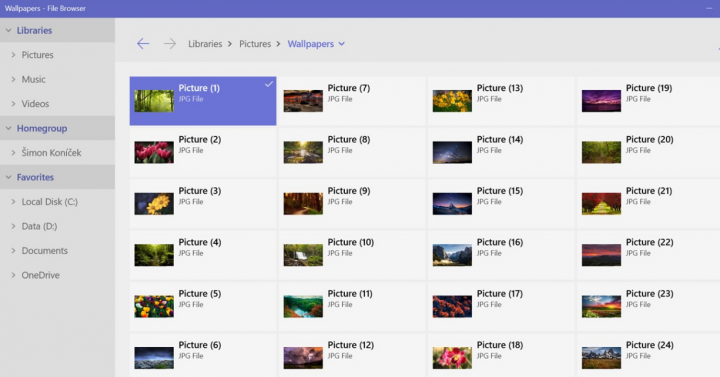Select Picture (16) thumbnail
This screenshot has width=720, height=377.
coord(452,255)
